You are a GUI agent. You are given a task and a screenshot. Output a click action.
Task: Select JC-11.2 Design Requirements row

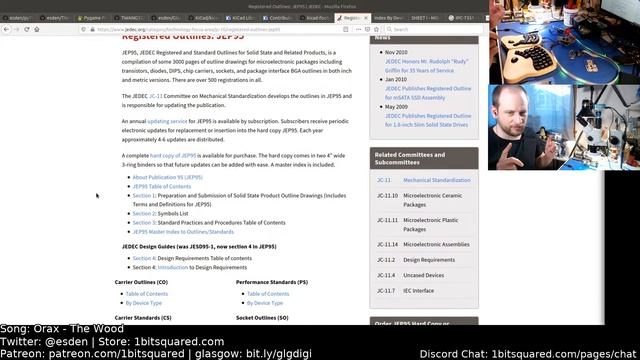424,260
